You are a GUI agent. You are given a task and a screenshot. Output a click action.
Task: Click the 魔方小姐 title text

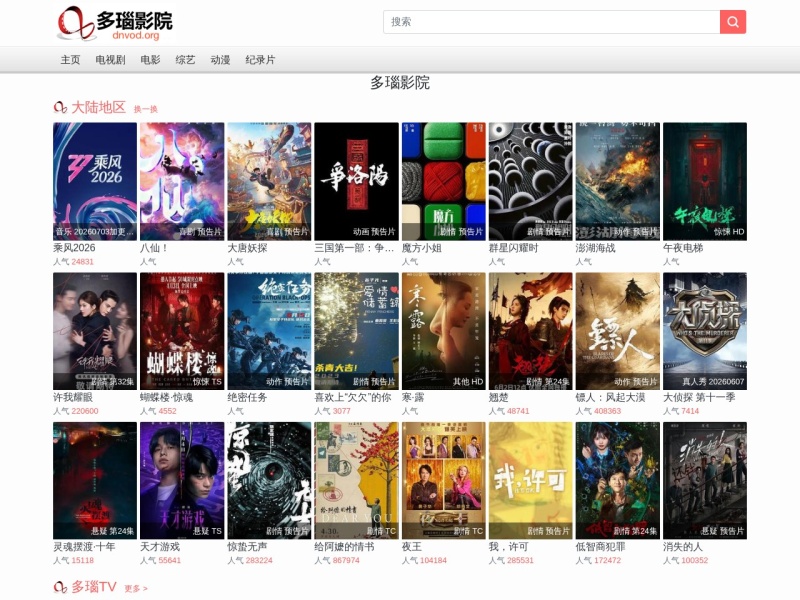(422, 248)
